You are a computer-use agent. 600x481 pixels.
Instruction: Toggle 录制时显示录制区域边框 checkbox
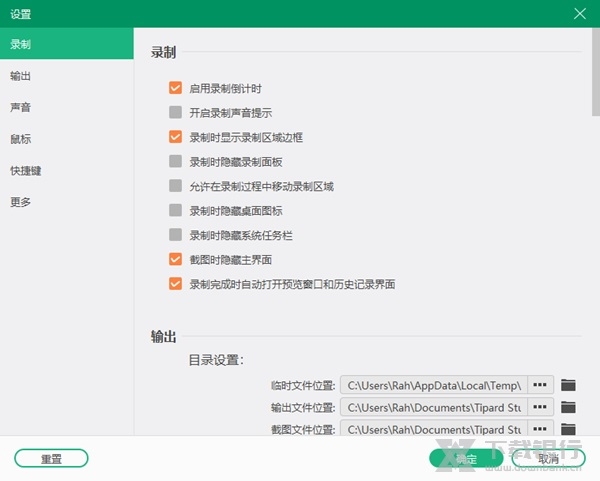pyautogui.click(x=175, y=137)
